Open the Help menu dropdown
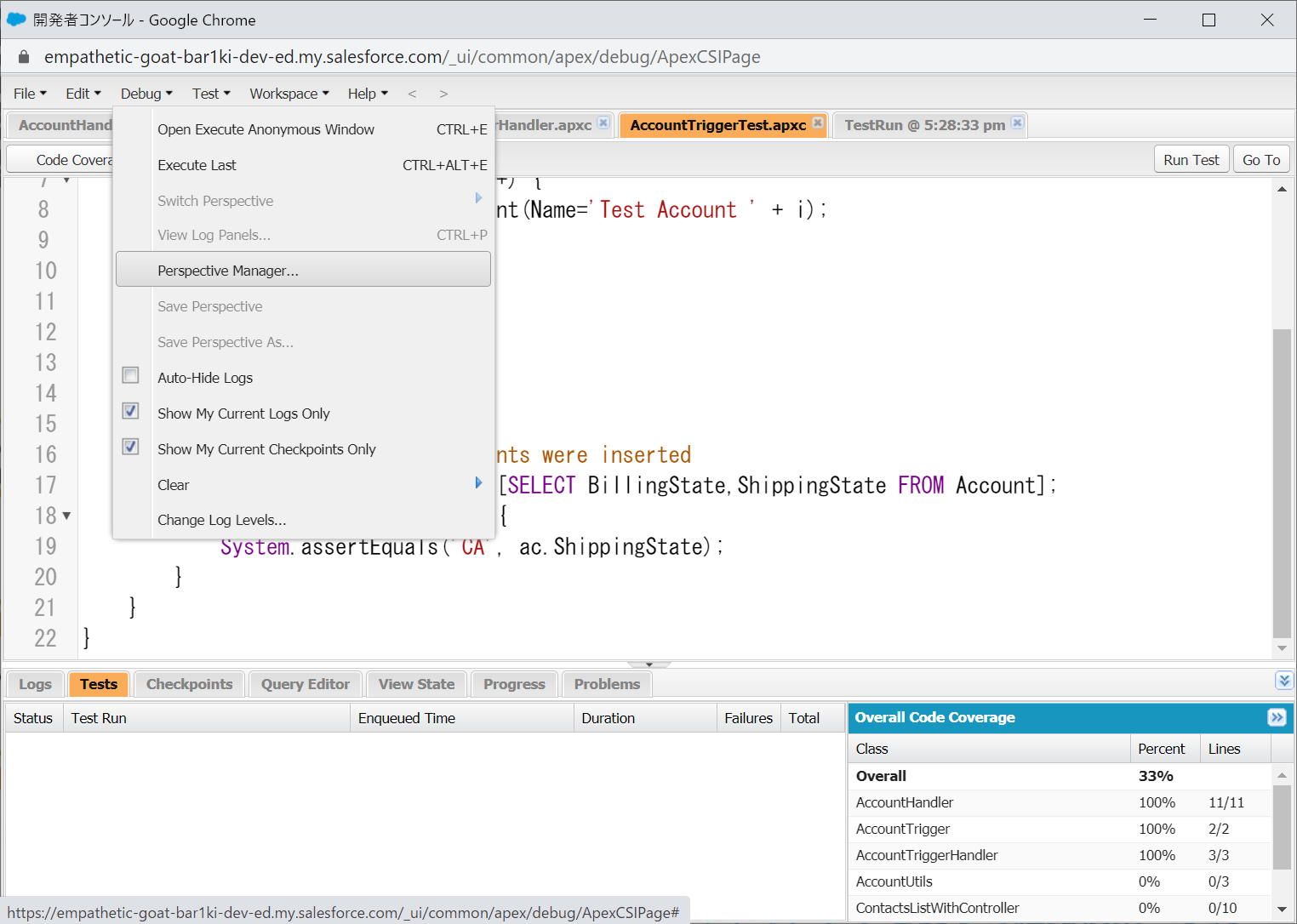 (x=368, y=94)
